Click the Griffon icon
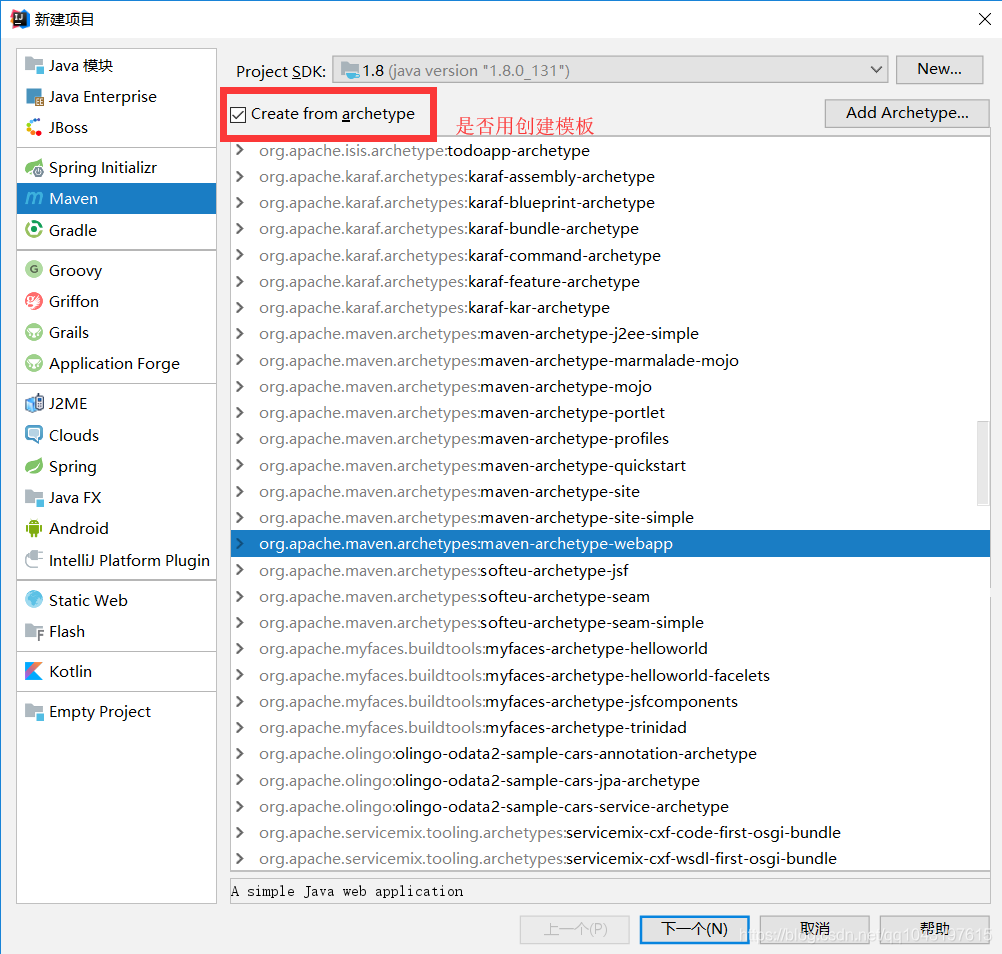The width and height of the screenshot is (1002, 954). [x=34, y=301]
